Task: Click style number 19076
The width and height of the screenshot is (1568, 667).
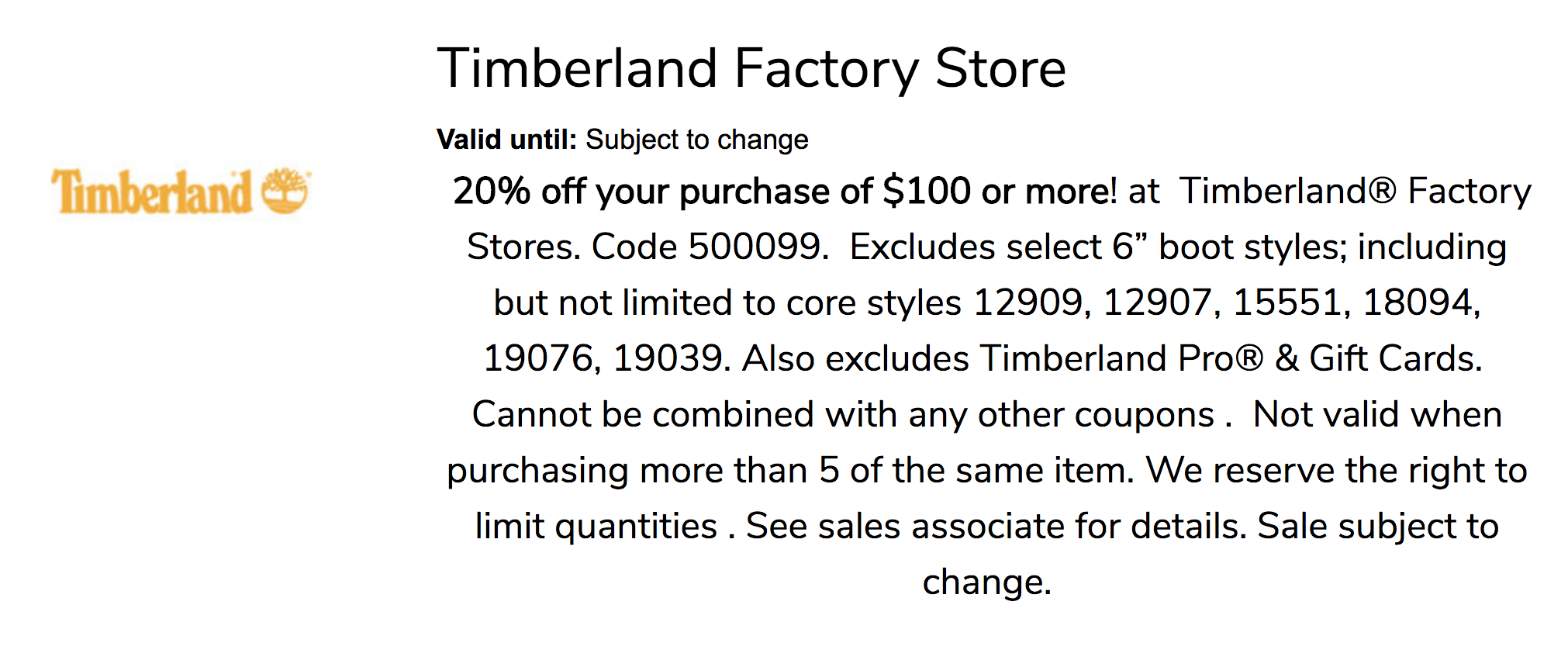Action: (537, 358)
